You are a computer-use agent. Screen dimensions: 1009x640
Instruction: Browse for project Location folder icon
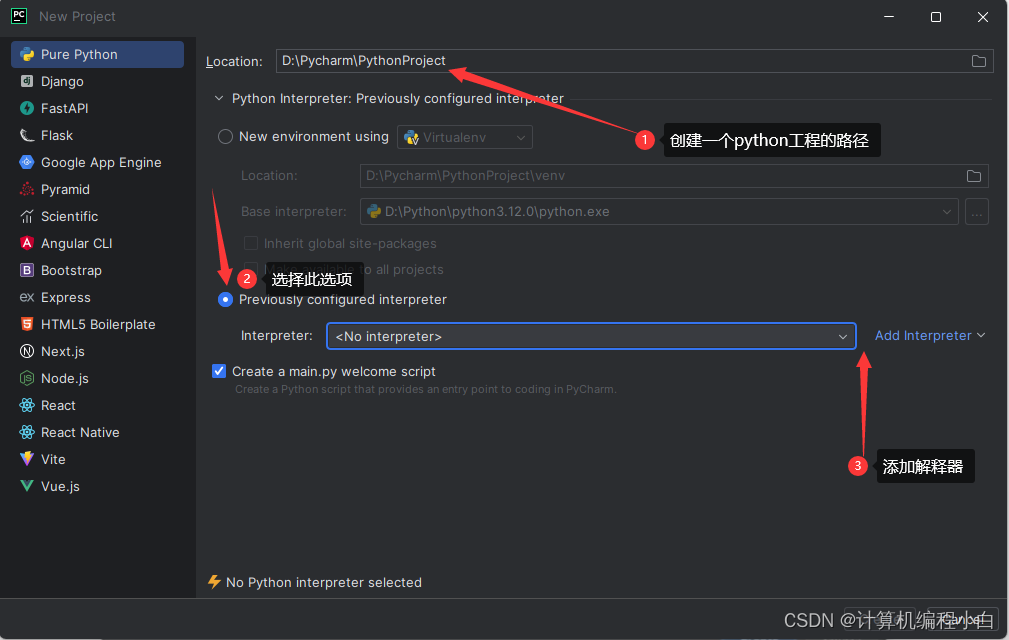(x=978, y=61)
